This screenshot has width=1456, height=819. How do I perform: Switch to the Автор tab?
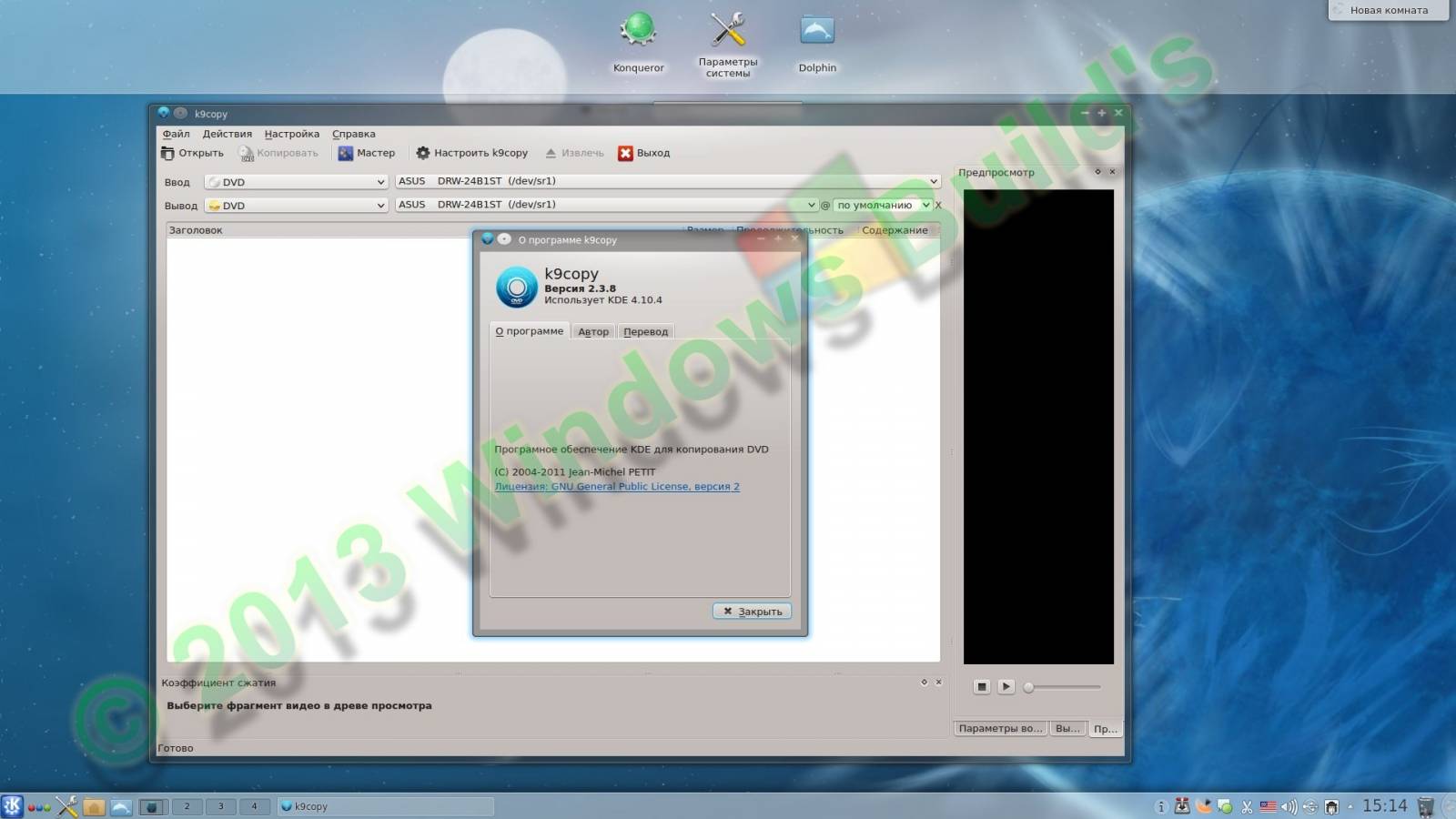point(593,332)
